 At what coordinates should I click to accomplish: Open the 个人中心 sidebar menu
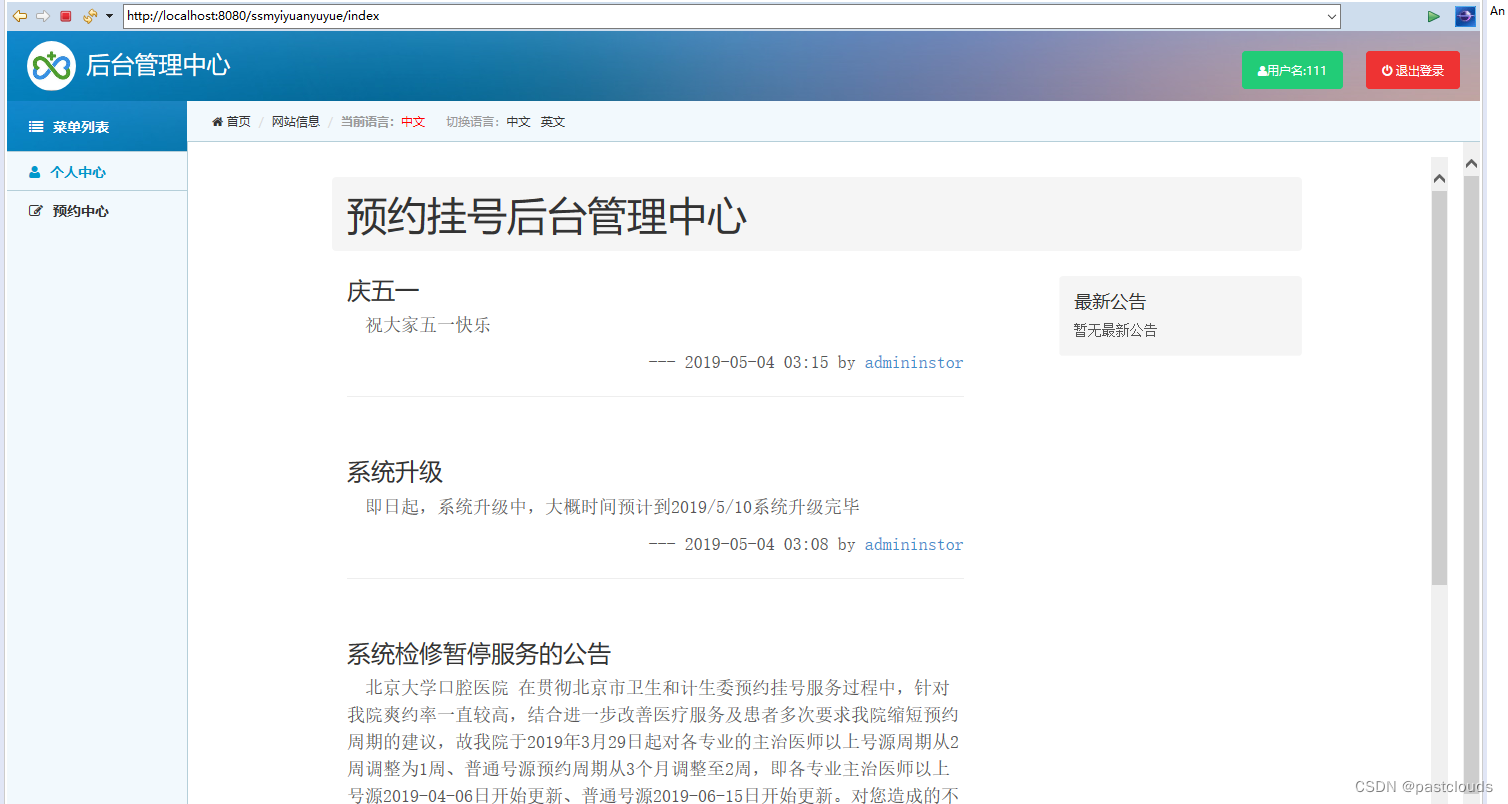coord(97,172)
